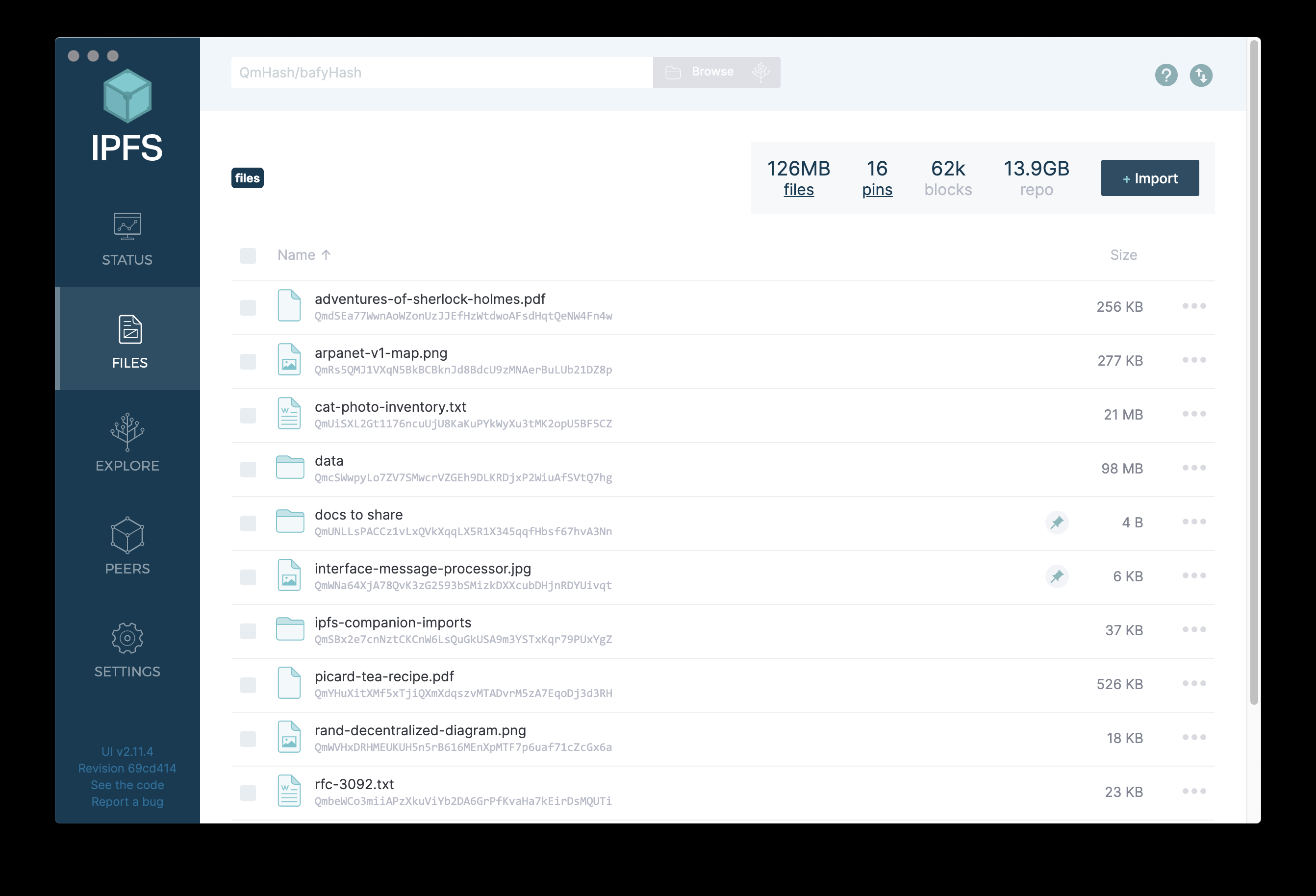Click the Report a bug link
Image resolution: width=1316 pixels, height=896 pixels.
tap(127, 801)
